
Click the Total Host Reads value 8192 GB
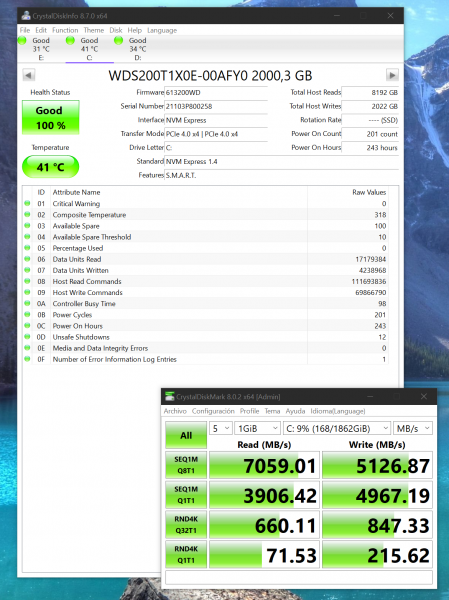point(370,93)
